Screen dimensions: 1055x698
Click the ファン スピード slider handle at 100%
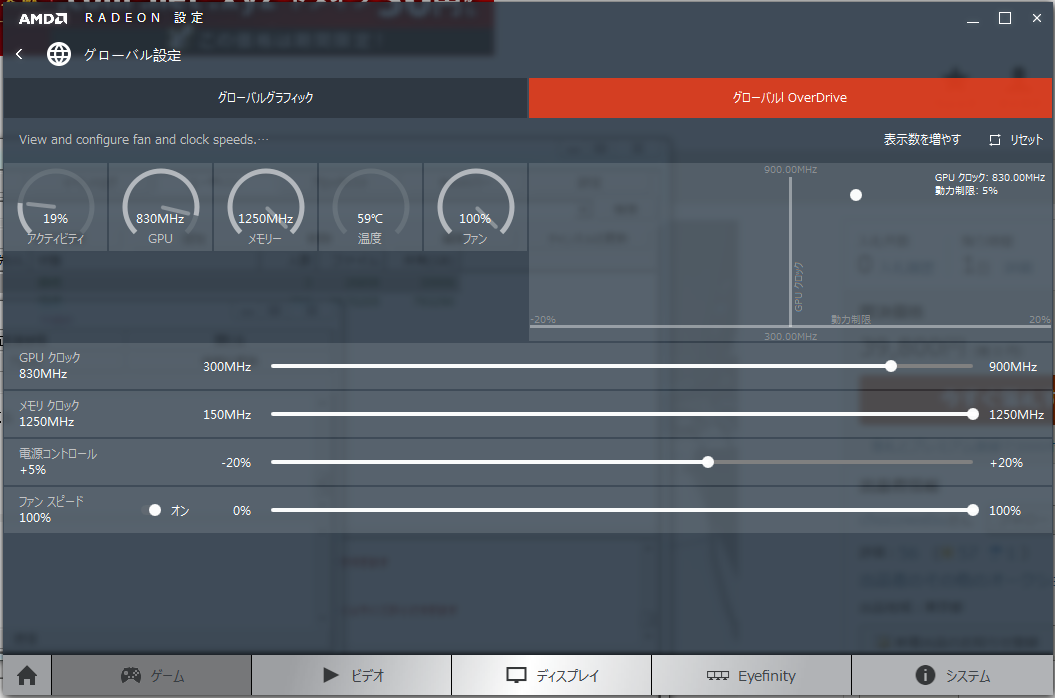coord(972,510)
